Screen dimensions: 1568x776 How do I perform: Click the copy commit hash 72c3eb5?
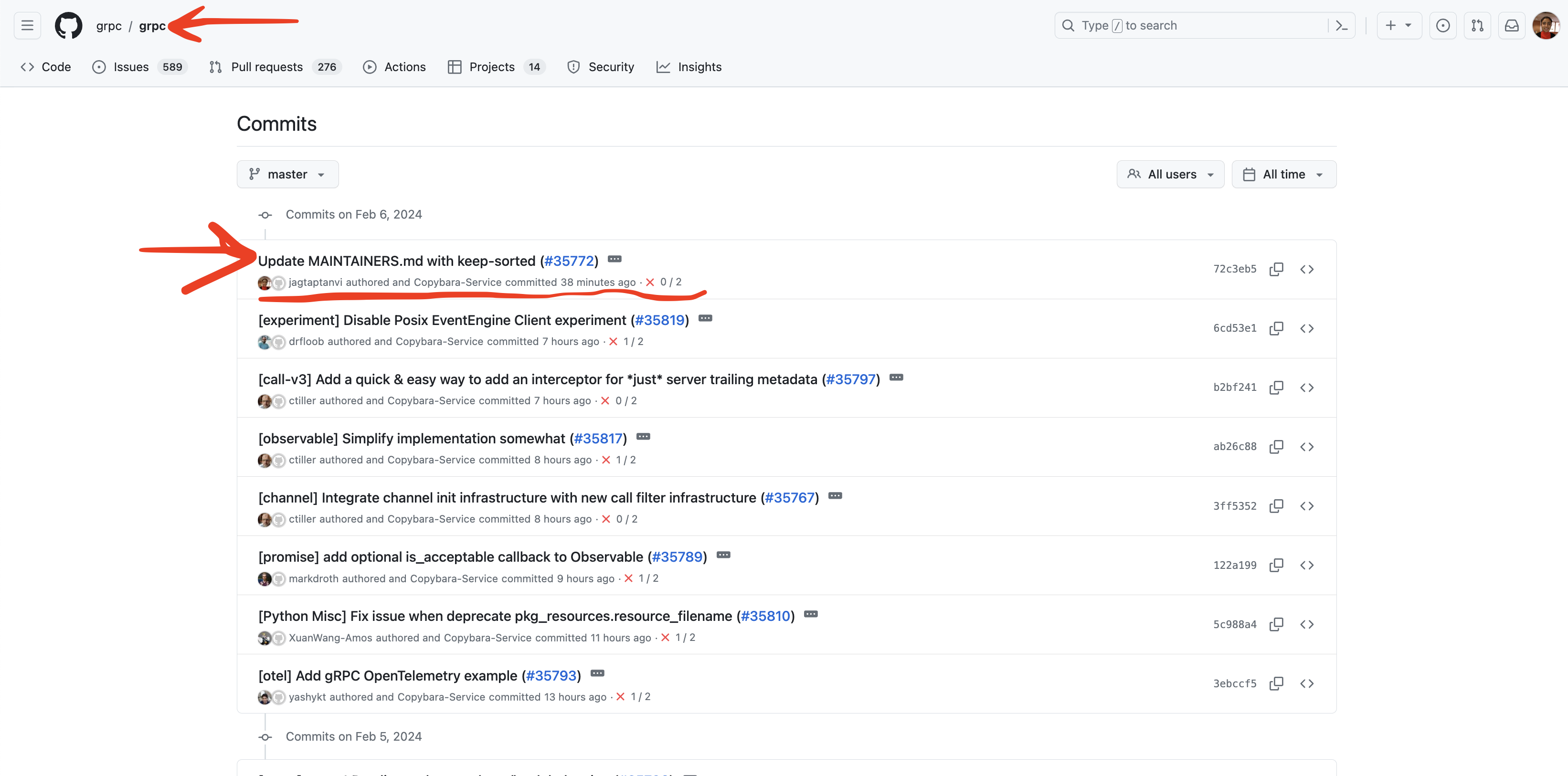click(x=1277, y=268)
